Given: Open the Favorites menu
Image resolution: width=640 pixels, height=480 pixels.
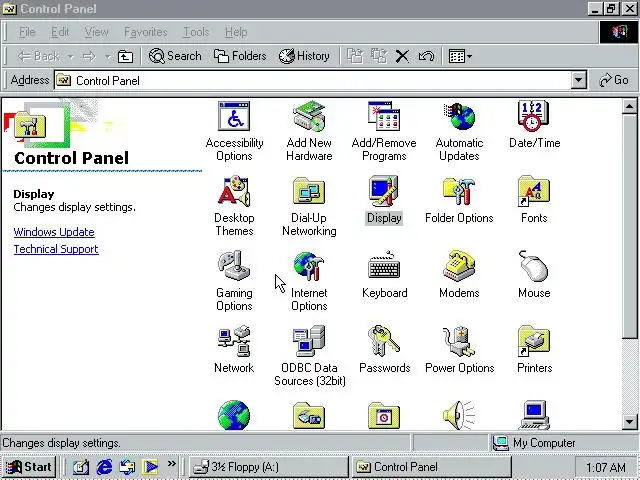Looking at the screenshot, I should (146, 32).
